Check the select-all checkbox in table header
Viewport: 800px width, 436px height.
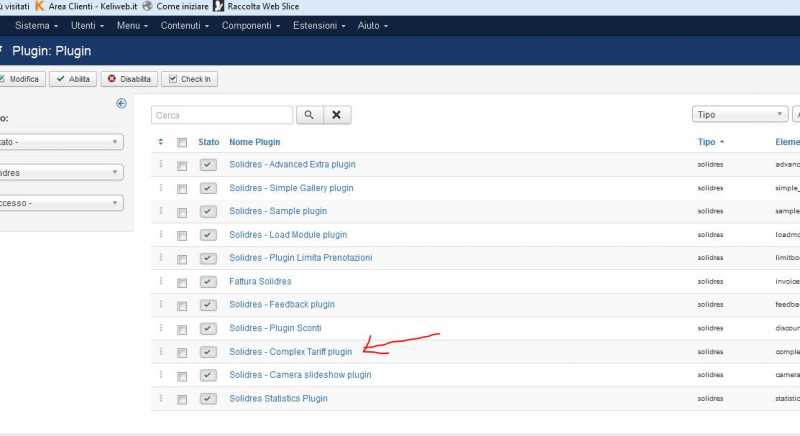click(182, 142)
